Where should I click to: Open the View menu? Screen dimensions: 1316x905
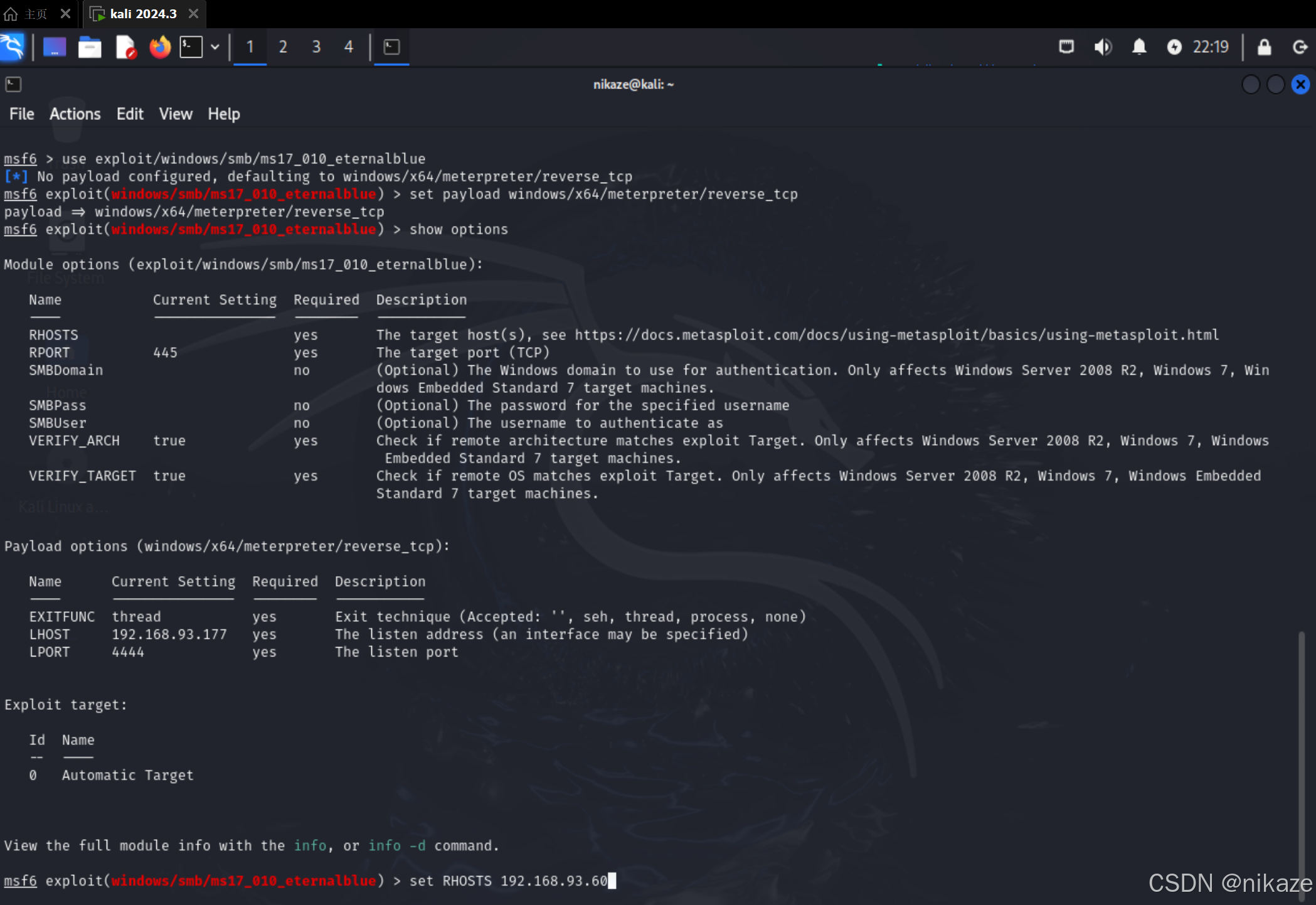coord(175,114)
